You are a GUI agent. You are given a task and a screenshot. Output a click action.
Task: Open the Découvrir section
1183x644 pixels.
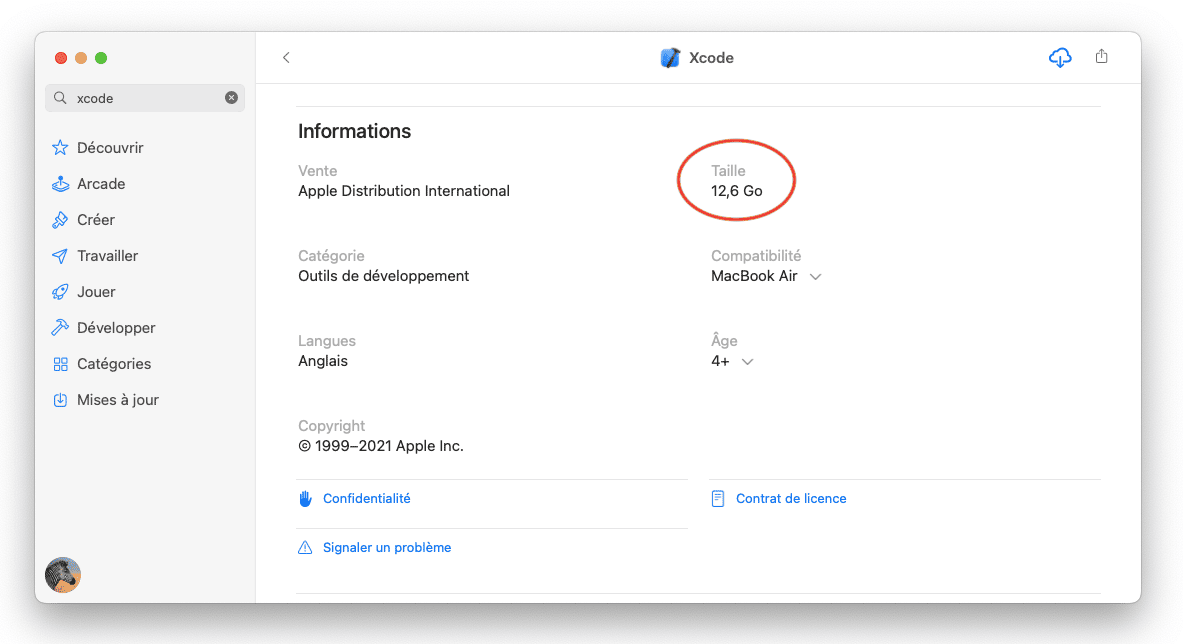point(110,148)
